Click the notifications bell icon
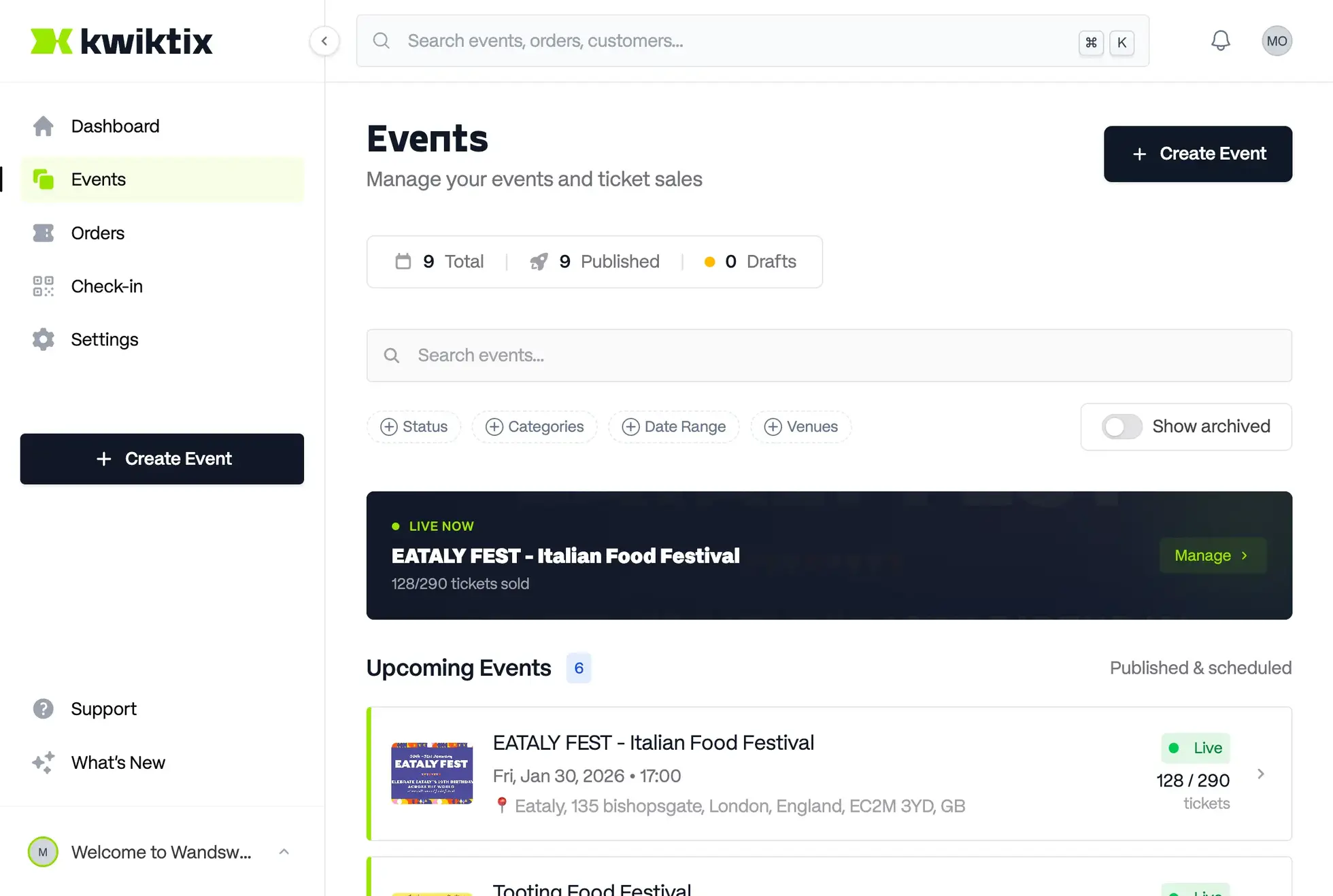The height and width of the screenshot is (896, 1333). [x=1220, y=41]
